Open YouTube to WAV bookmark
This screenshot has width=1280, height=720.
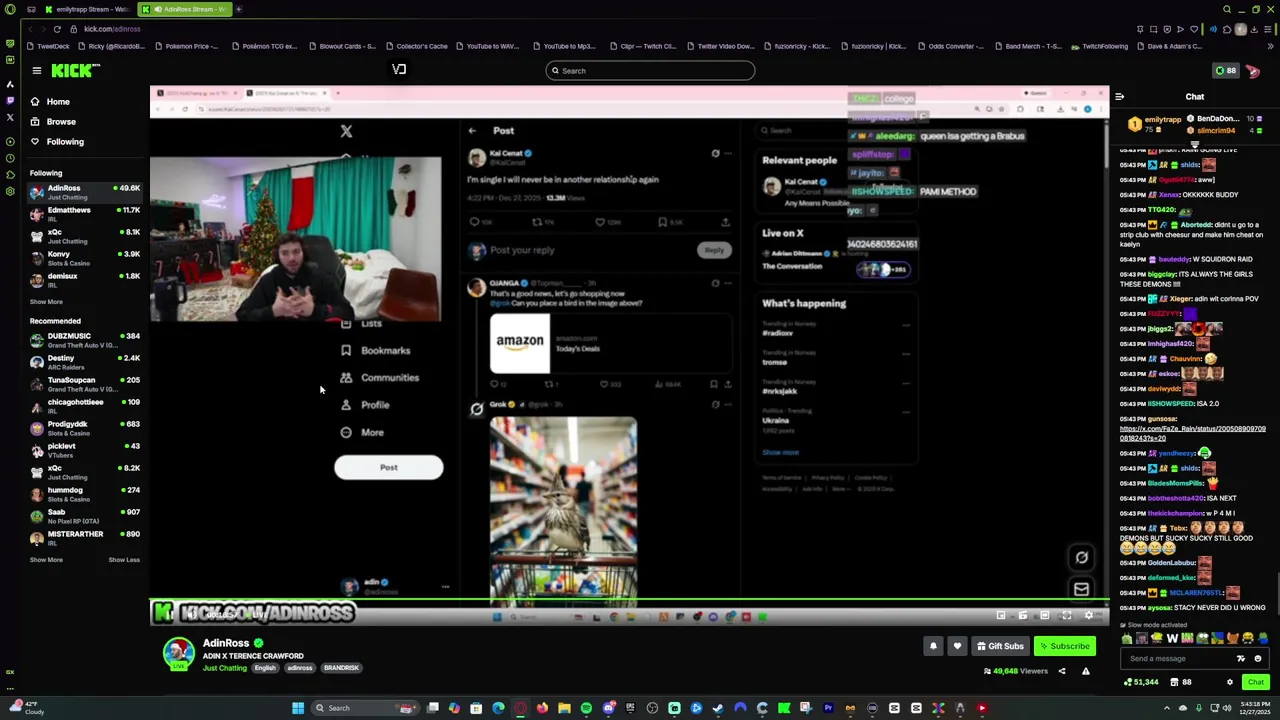tap(487, 46)
